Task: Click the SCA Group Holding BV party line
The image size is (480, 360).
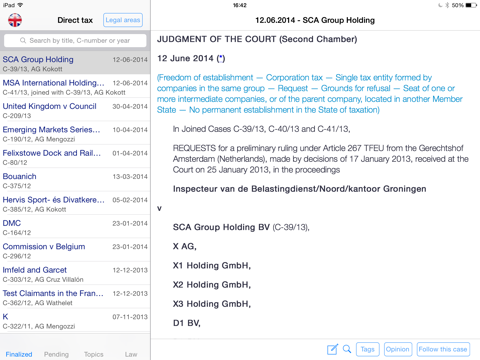Action: [241, 227]
